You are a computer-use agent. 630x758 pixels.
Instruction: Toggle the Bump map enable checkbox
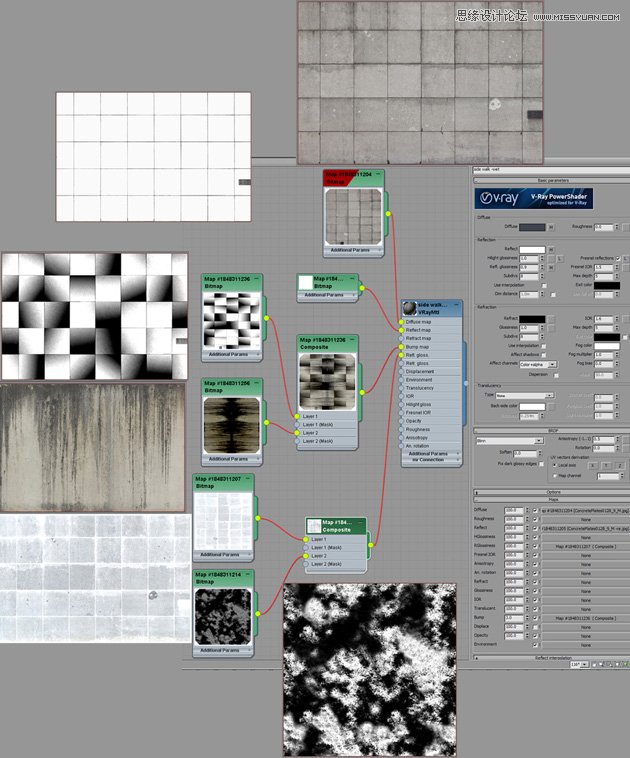pyautogui.click(x=535, y=618)
